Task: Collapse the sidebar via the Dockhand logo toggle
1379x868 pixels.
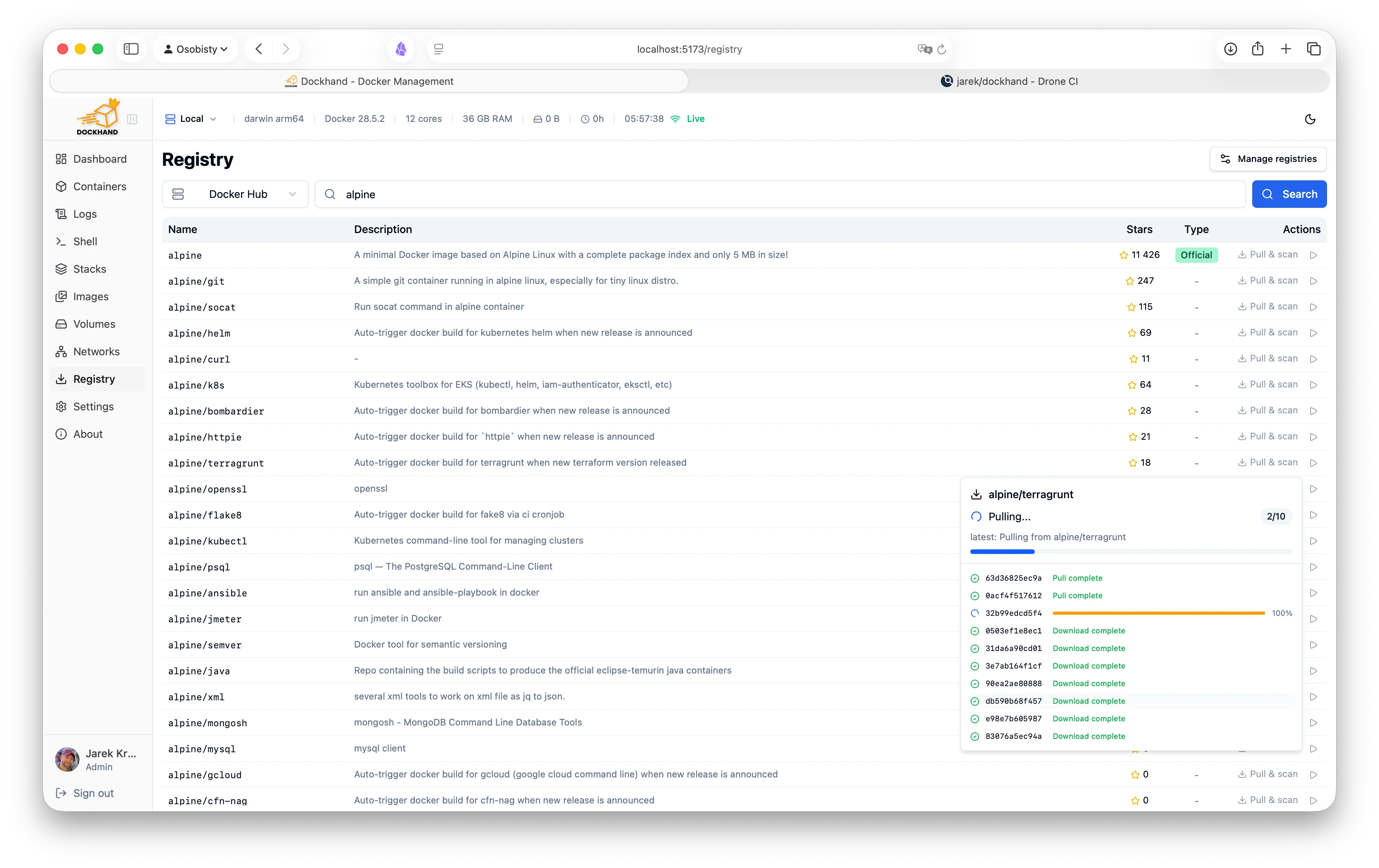Action: click(x=132, y=120)
